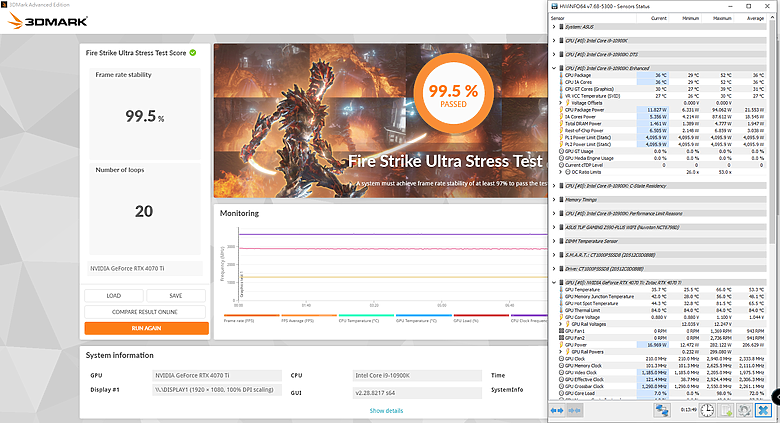Click the 3DMark logo
This screenshot has width=780, height=423.
point(48,21)
